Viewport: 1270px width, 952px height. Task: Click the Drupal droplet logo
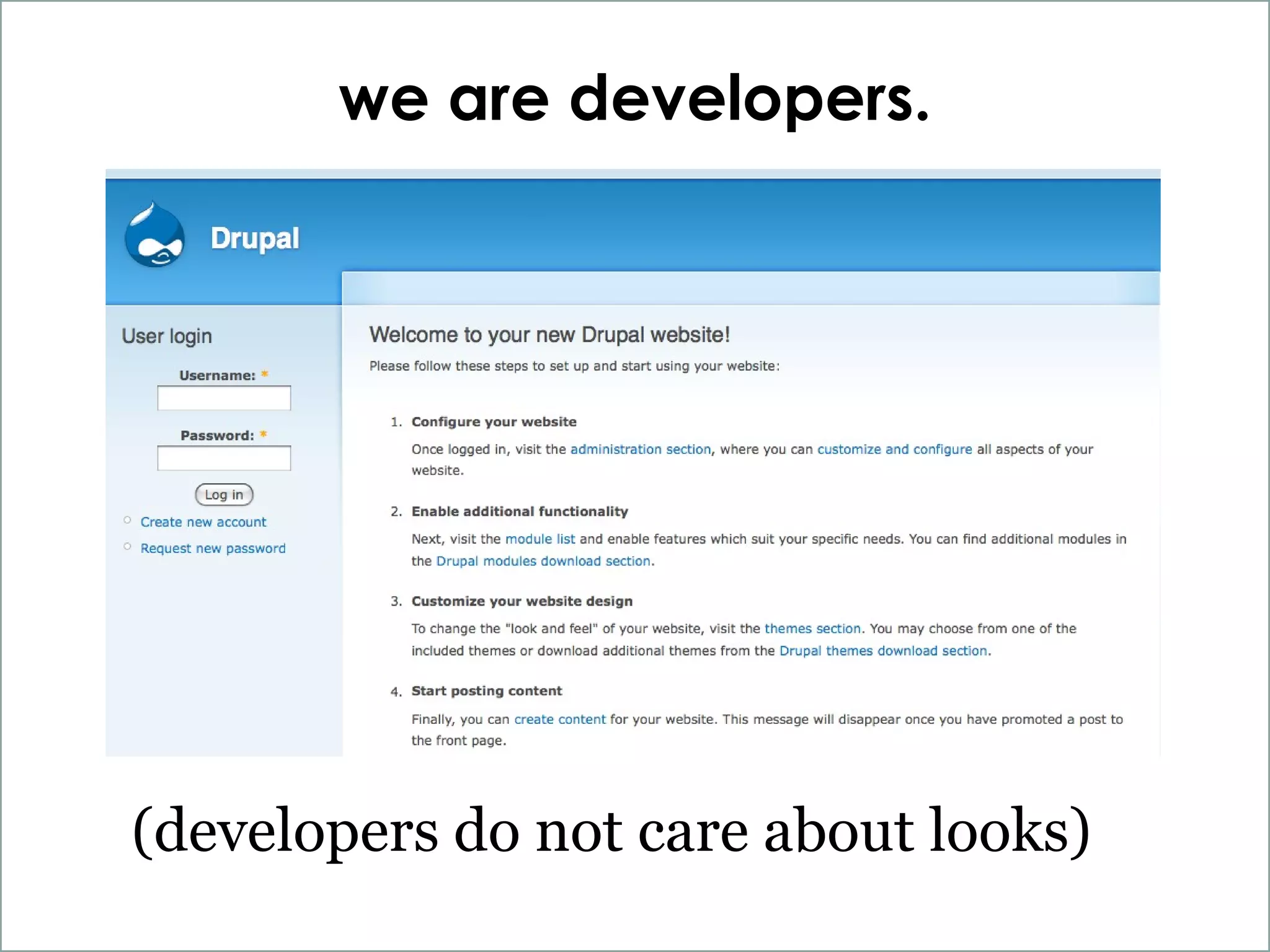(x=155, y=234)
